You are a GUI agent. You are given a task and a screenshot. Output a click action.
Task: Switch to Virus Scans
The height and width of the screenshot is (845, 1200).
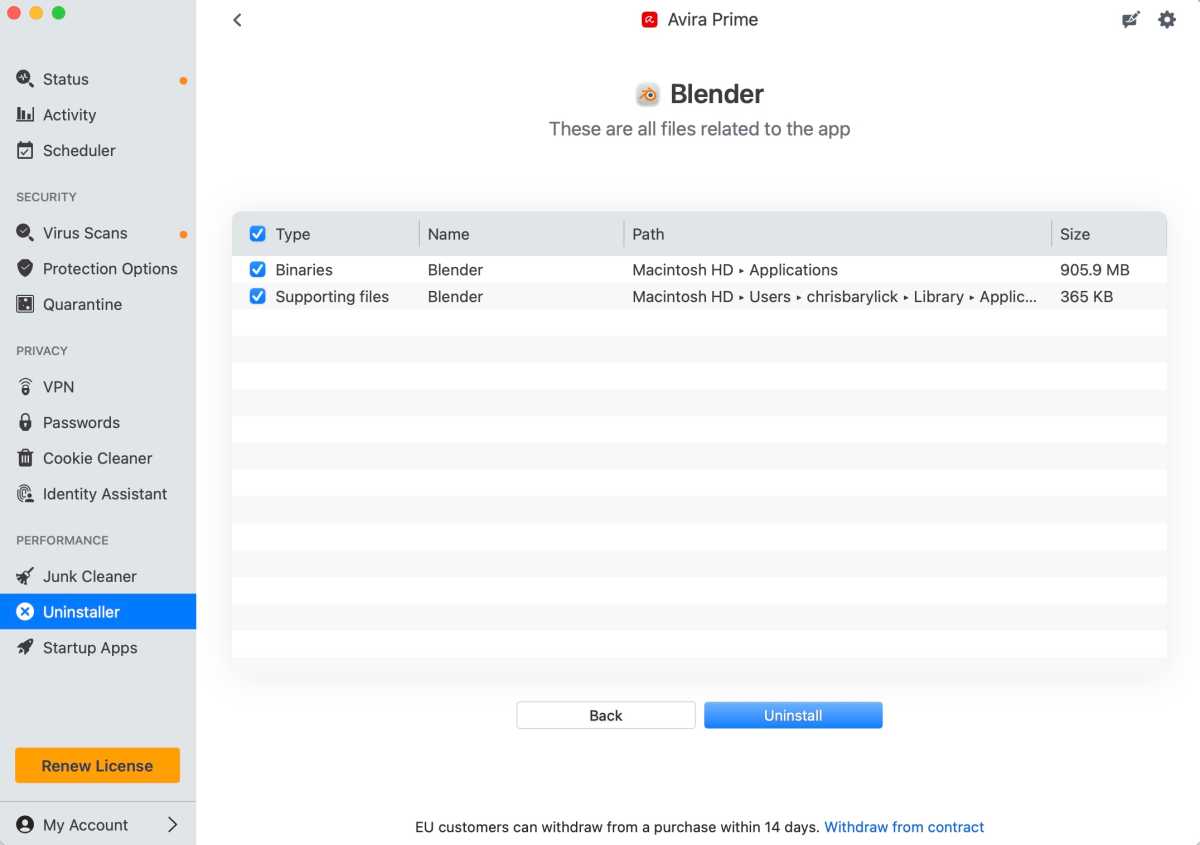click(x=98, y=233)
